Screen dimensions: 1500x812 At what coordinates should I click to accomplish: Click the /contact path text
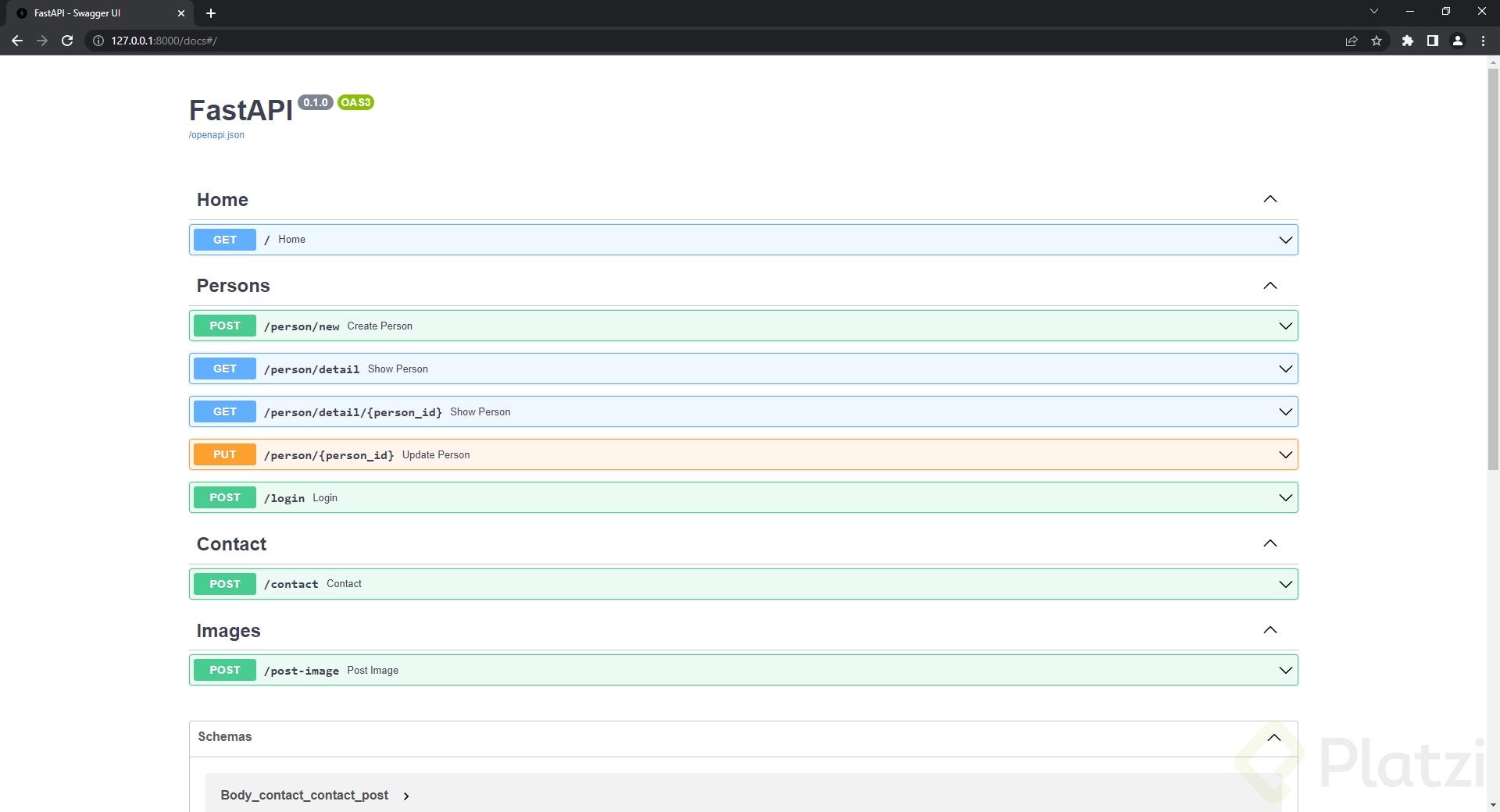(x=291, y=584)
